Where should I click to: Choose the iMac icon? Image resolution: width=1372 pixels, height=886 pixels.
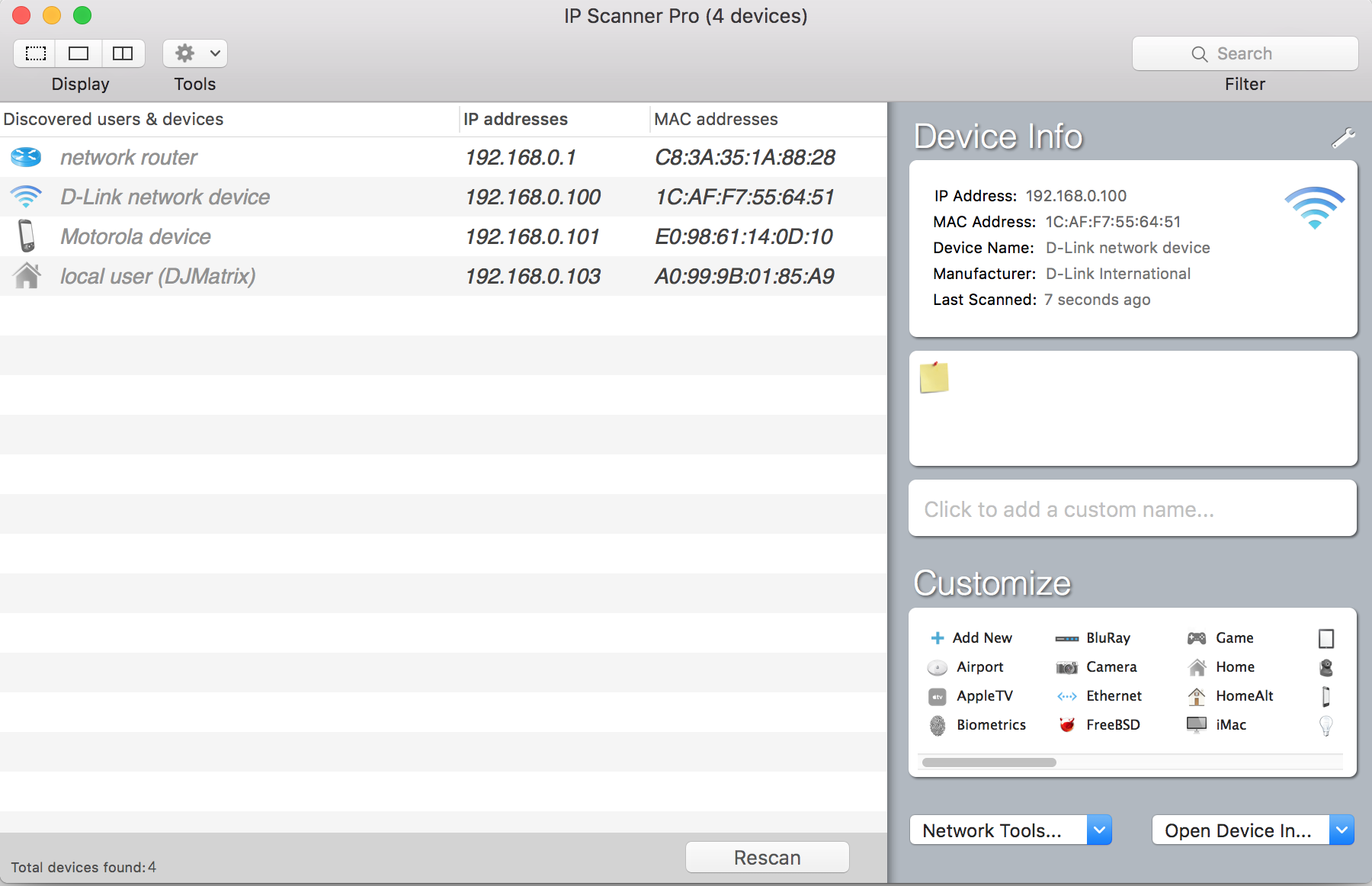click(1197, 724)
